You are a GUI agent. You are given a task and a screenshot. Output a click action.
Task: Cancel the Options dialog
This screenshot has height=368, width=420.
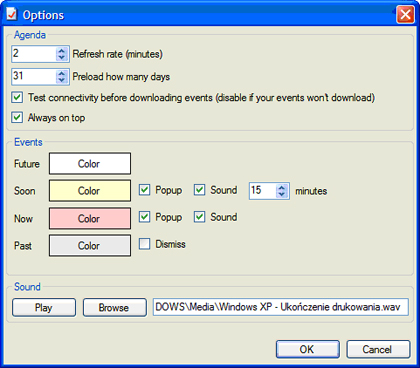coord(378,349)
